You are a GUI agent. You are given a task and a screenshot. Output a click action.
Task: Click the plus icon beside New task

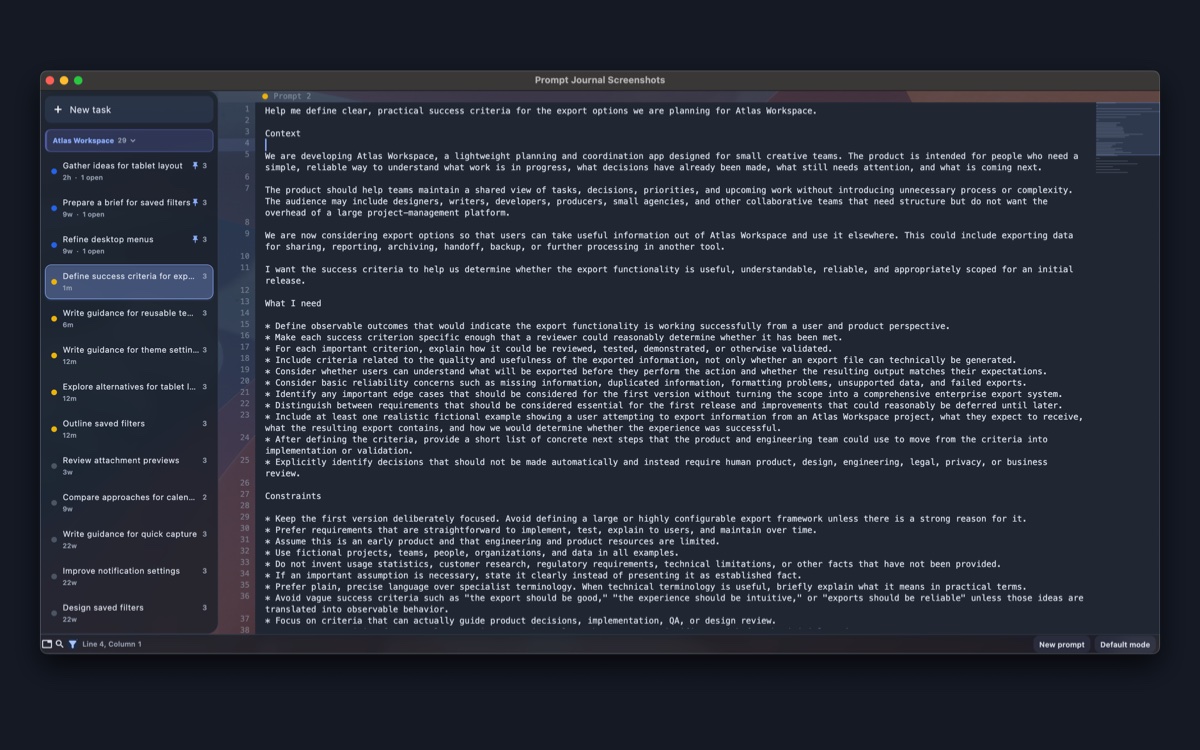[58, 110]
